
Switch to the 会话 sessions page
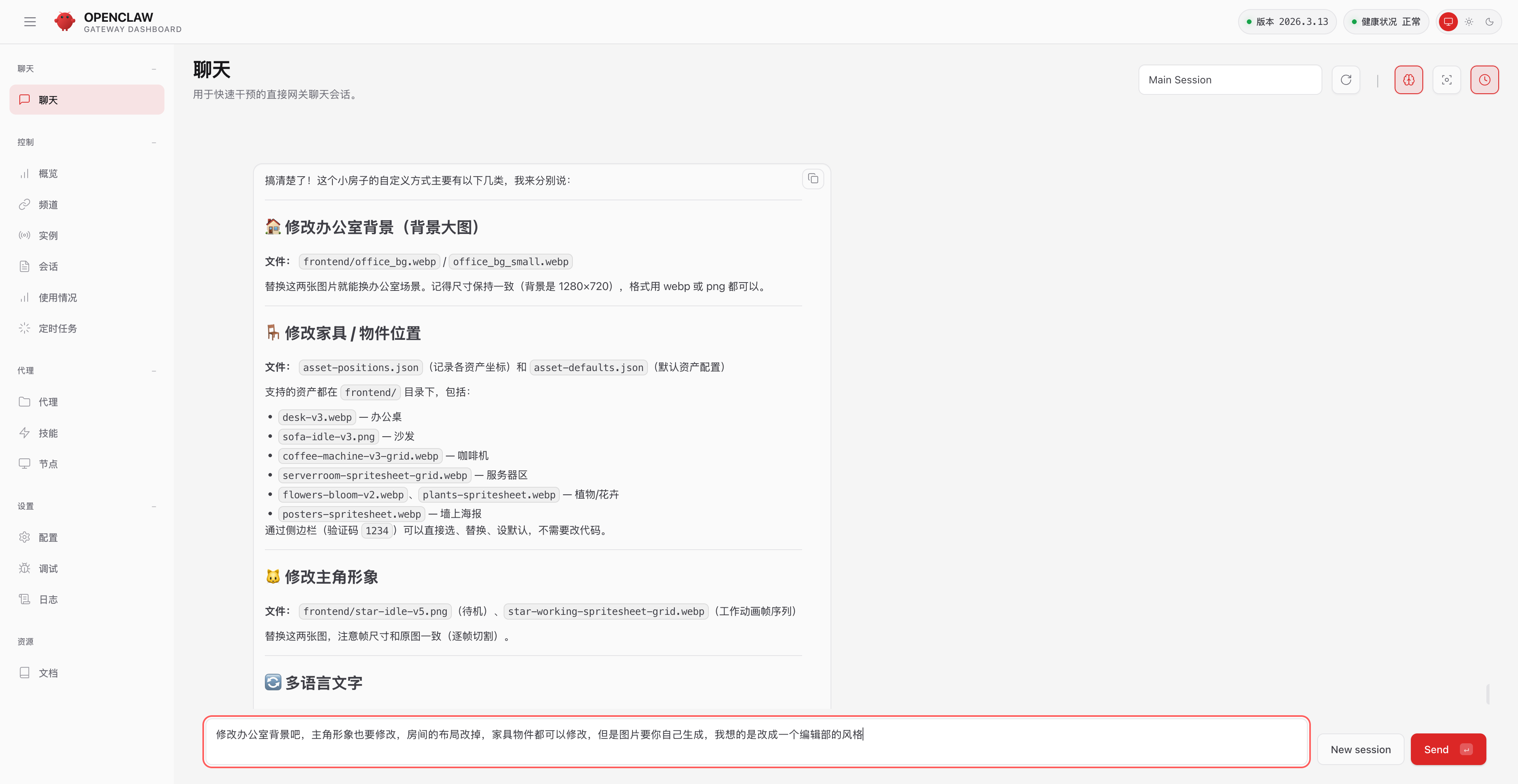tap(48, 266)
